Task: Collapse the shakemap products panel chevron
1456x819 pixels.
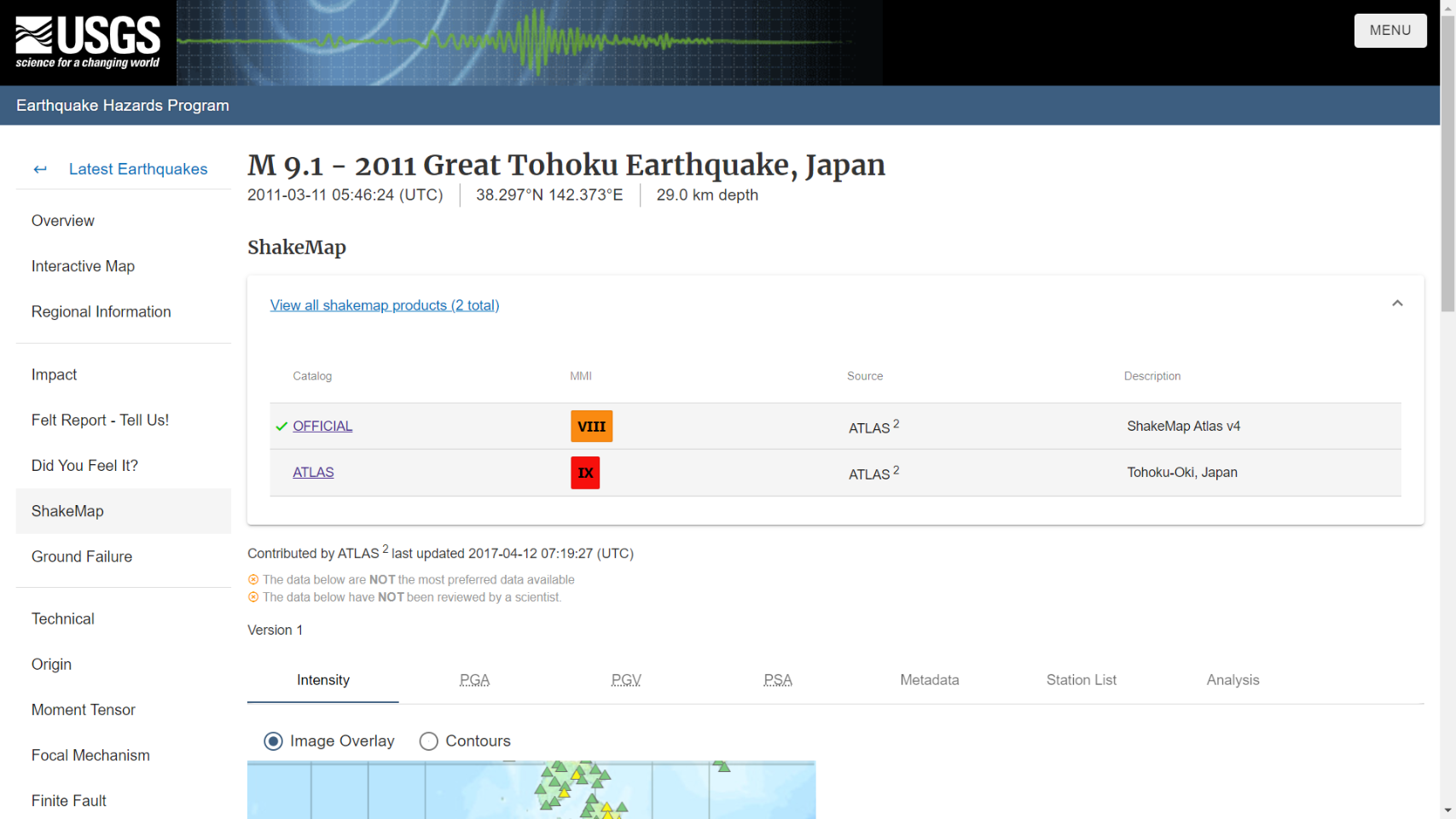Action: (x=1397, y=304)
